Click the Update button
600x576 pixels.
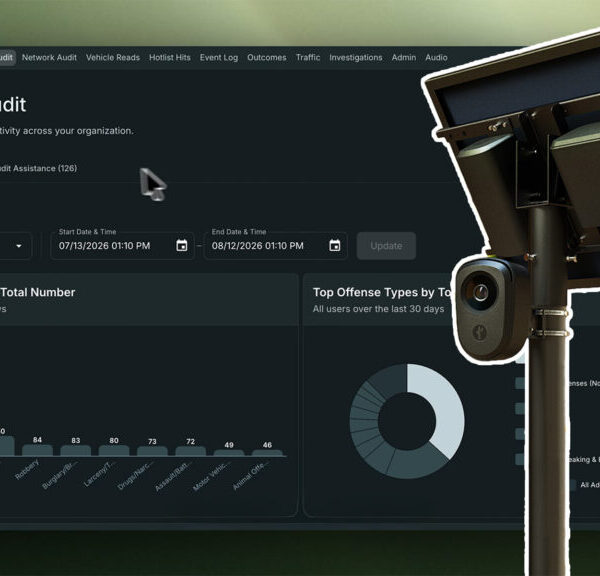pyautogui.click(x=386, y=246)
